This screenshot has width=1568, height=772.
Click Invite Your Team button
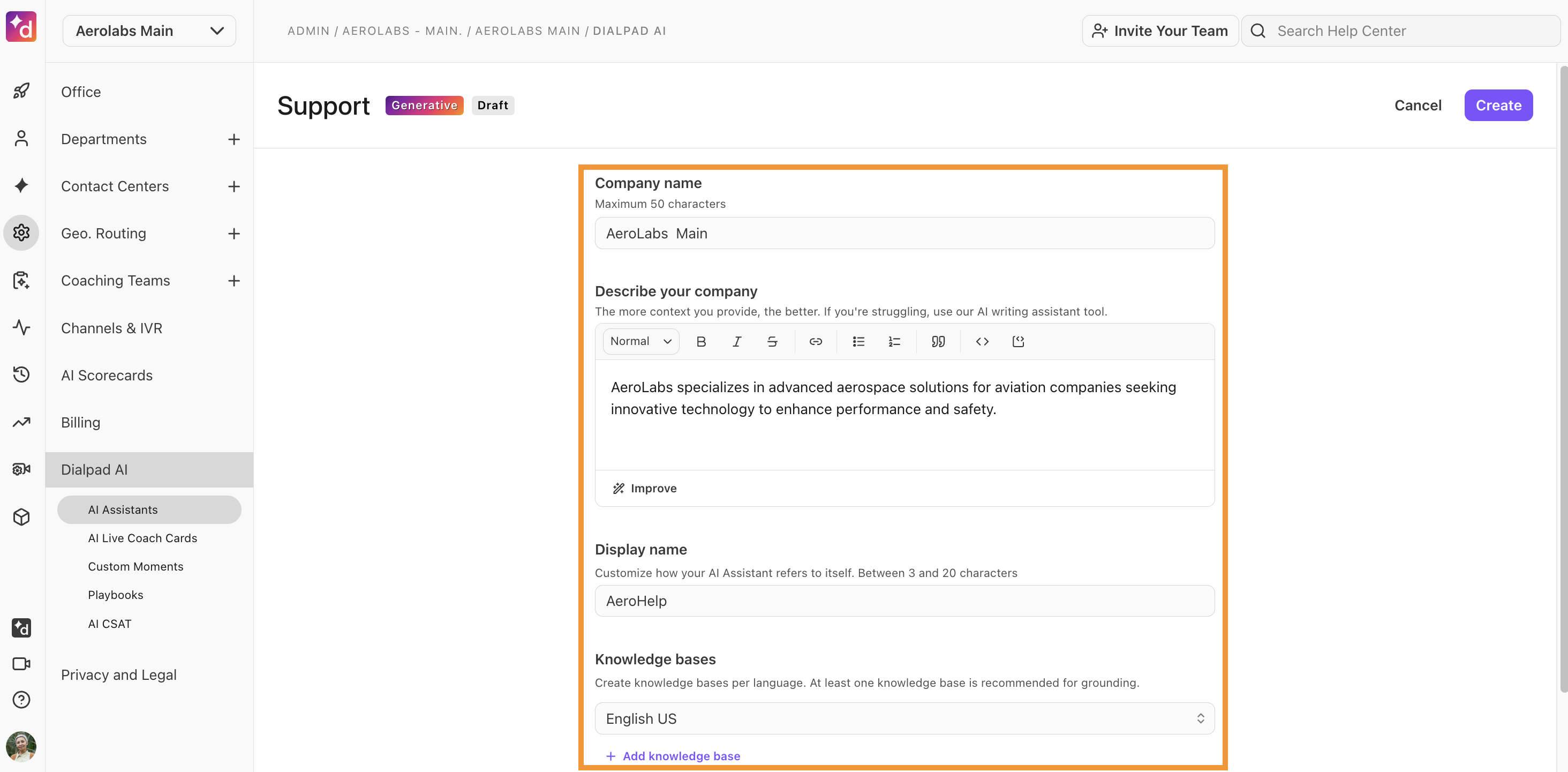click(x=1160, y=31)
